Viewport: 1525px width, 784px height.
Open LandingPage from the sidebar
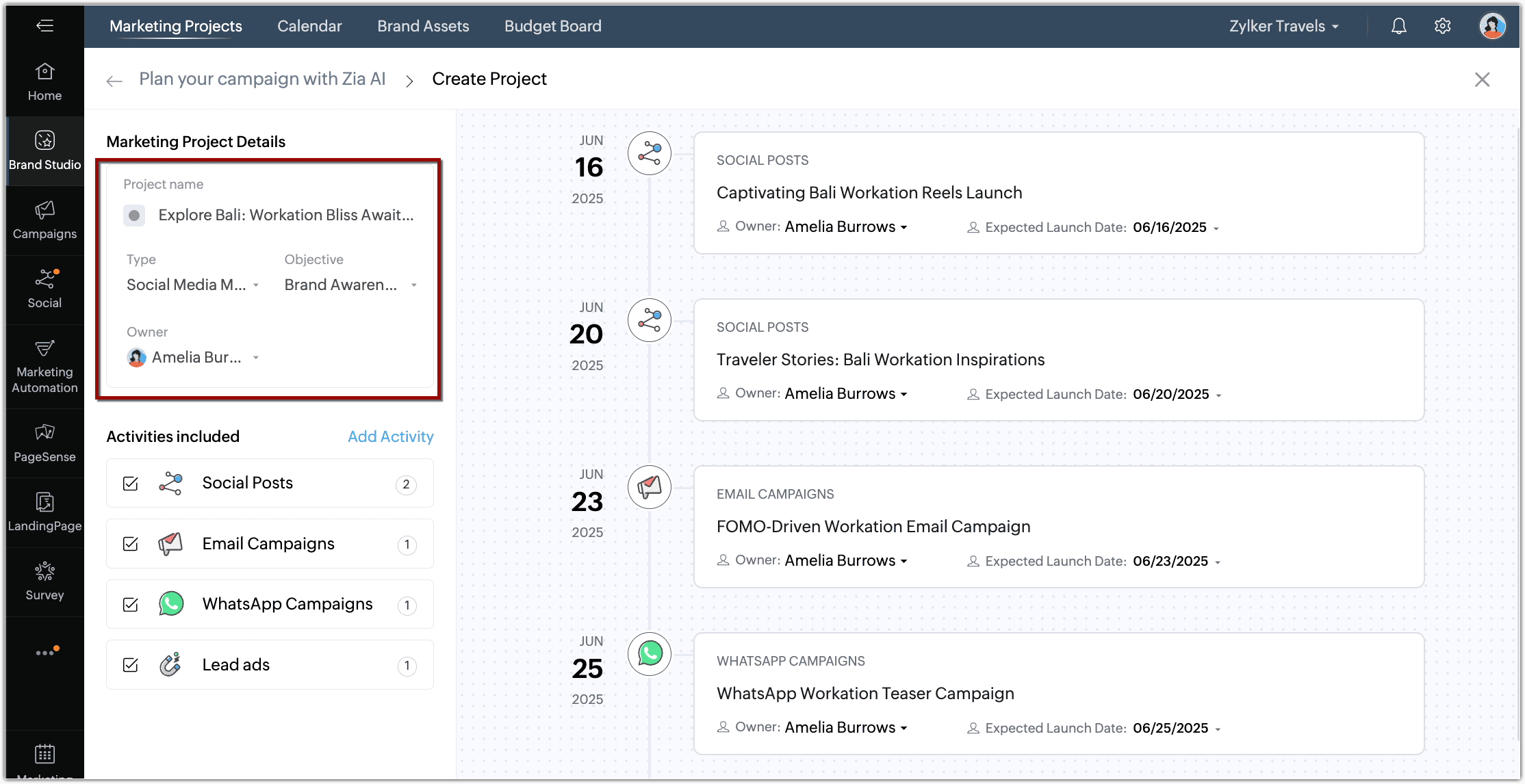click(44, 512)
